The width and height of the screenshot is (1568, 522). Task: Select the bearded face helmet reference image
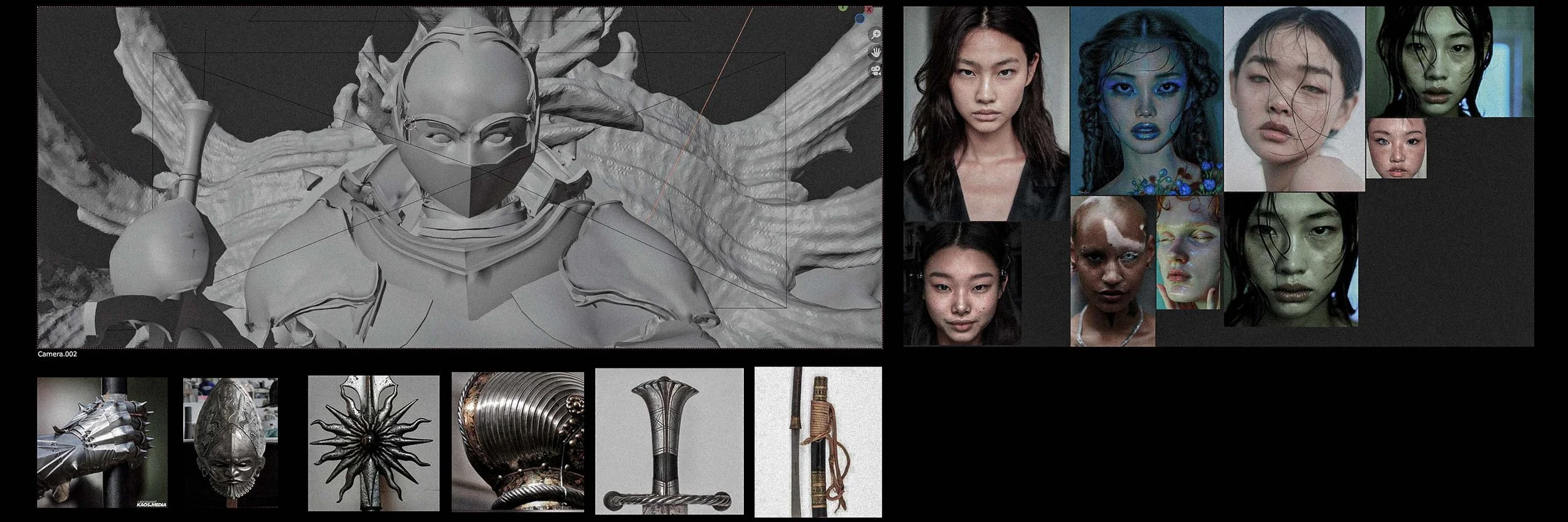tap(230, 442)
